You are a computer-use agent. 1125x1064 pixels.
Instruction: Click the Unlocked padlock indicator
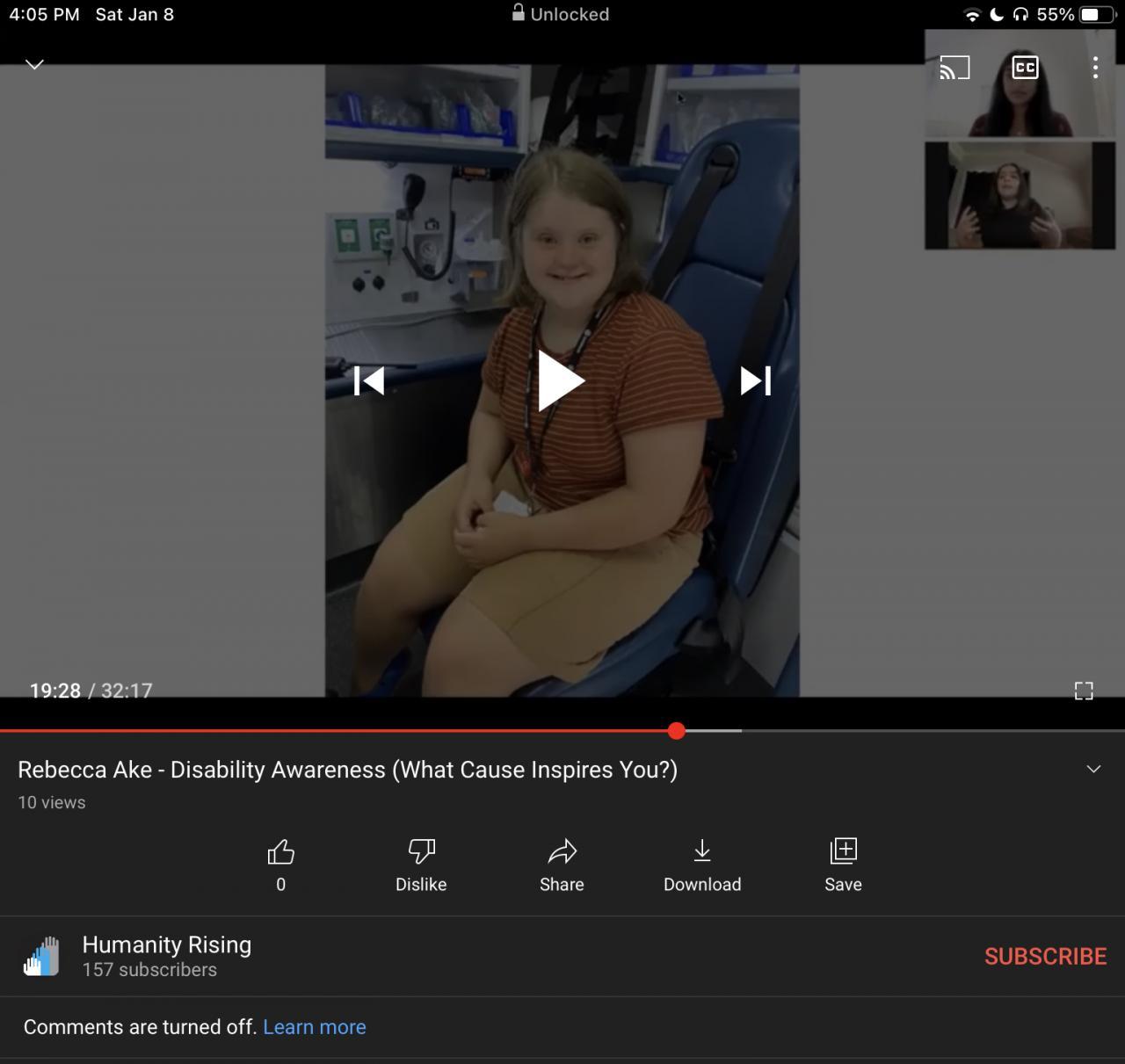[x=561, y=13]
